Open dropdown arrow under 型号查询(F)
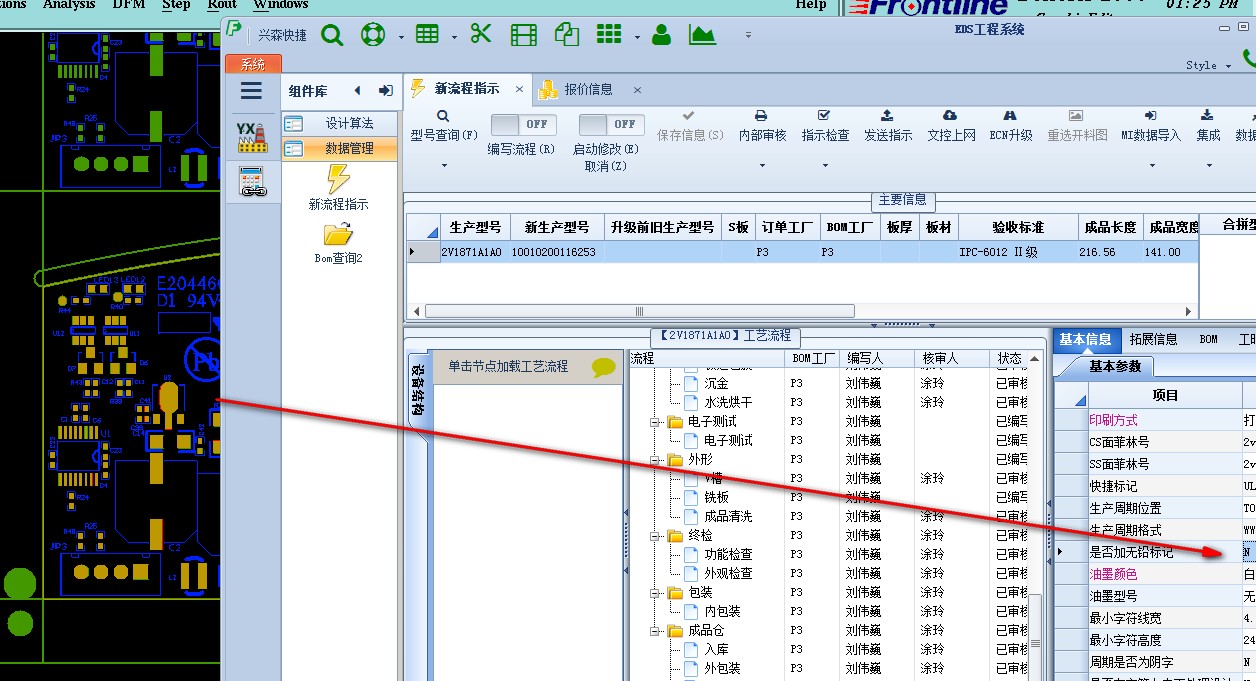 pyautogui.click(x=444, y=166)
